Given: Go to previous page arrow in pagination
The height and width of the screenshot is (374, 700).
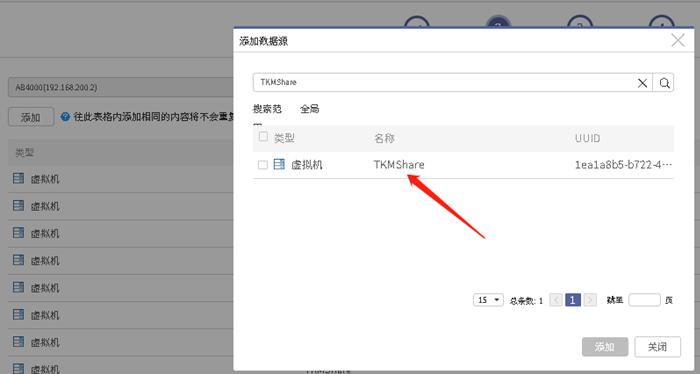Looking at the screenshot, I should tap(556, 300).
